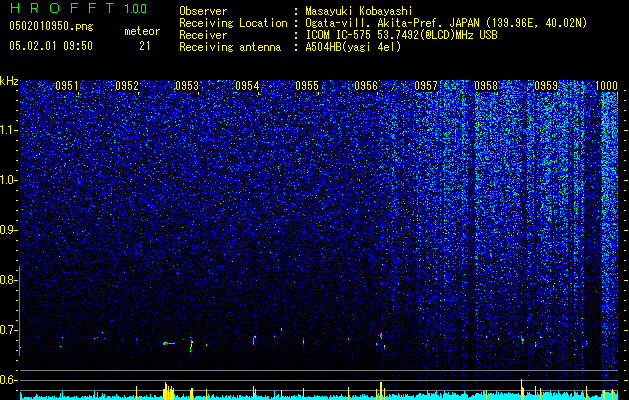Click the Receiving Location label

[233, 23]
